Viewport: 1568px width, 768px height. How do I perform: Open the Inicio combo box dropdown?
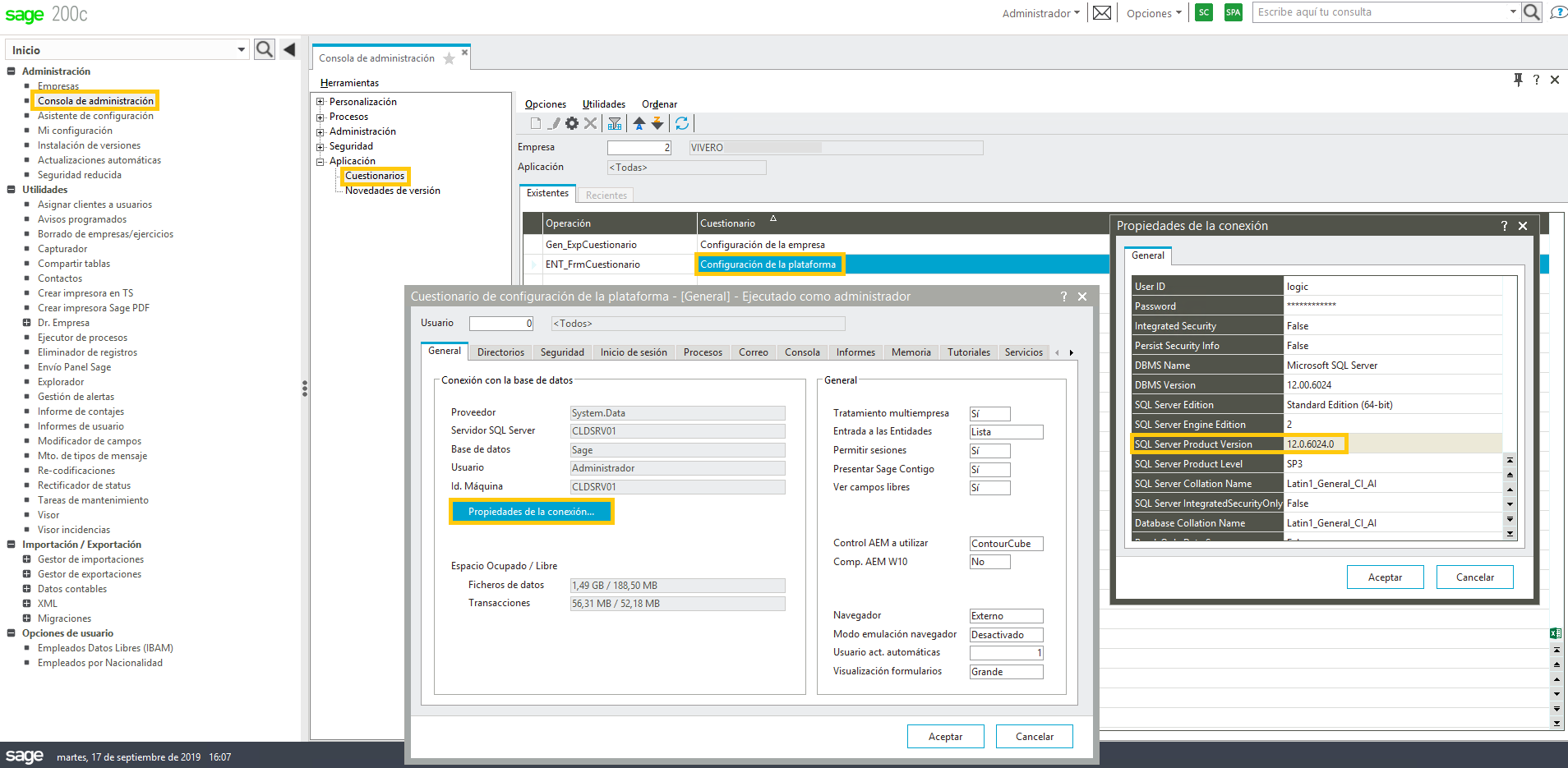pyautogui.click(x=241, y=50)
